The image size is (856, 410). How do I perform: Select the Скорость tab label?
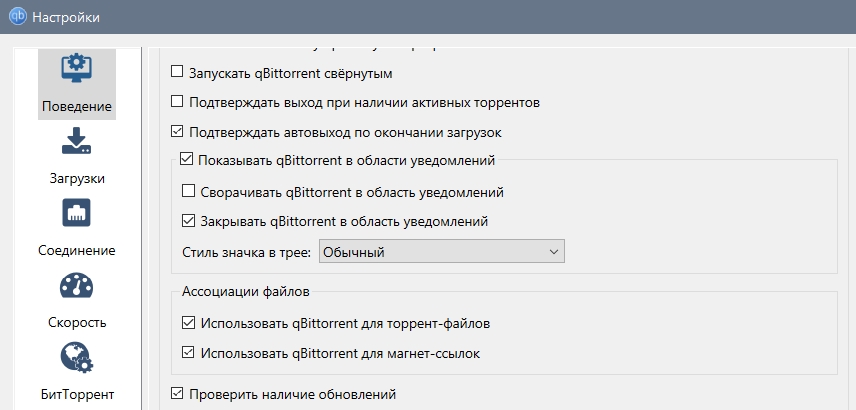click(76, 323)
